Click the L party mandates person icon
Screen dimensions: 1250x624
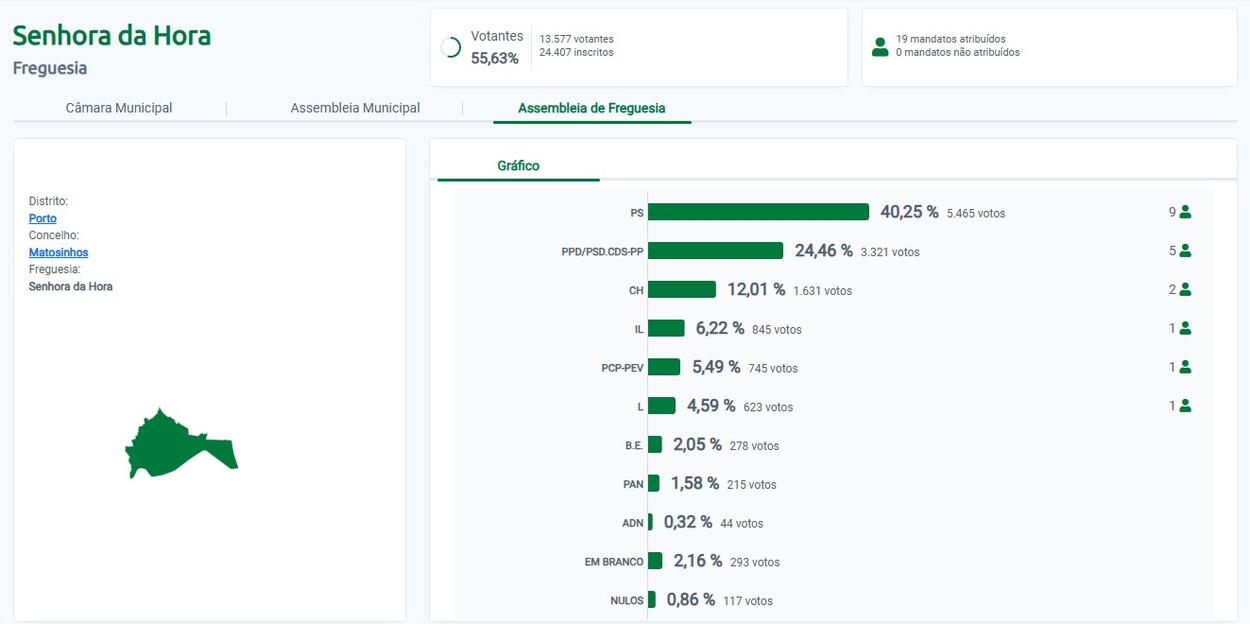click(1185, 406)
